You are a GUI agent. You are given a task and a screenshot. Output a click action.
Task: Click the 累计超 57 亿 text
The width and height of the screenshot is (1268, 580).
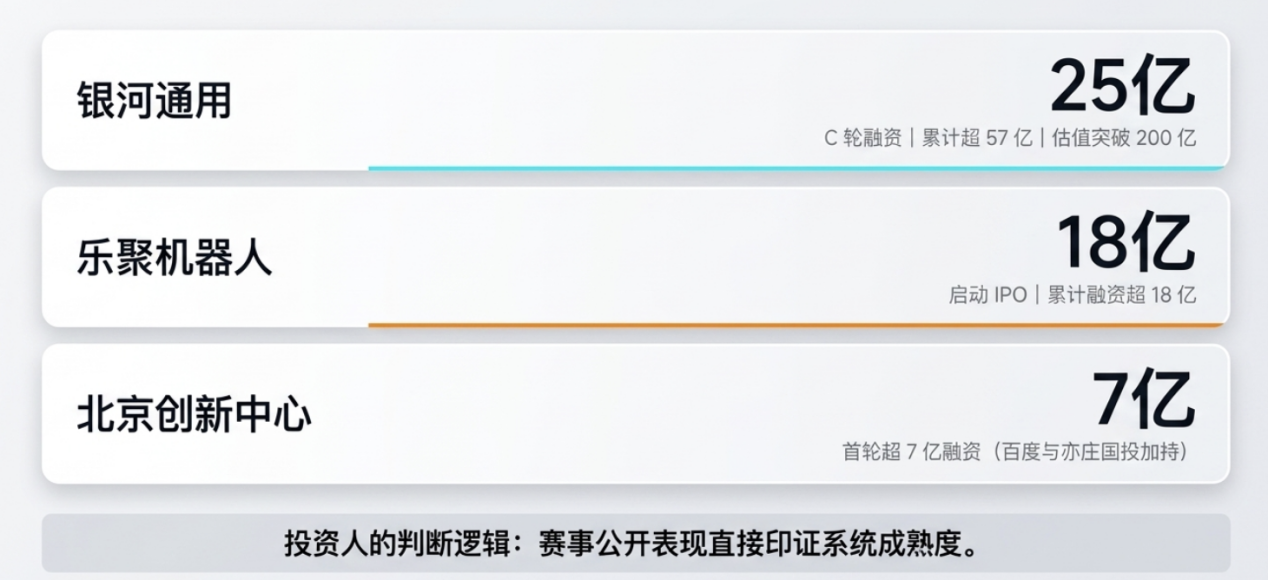coord(976,138)
